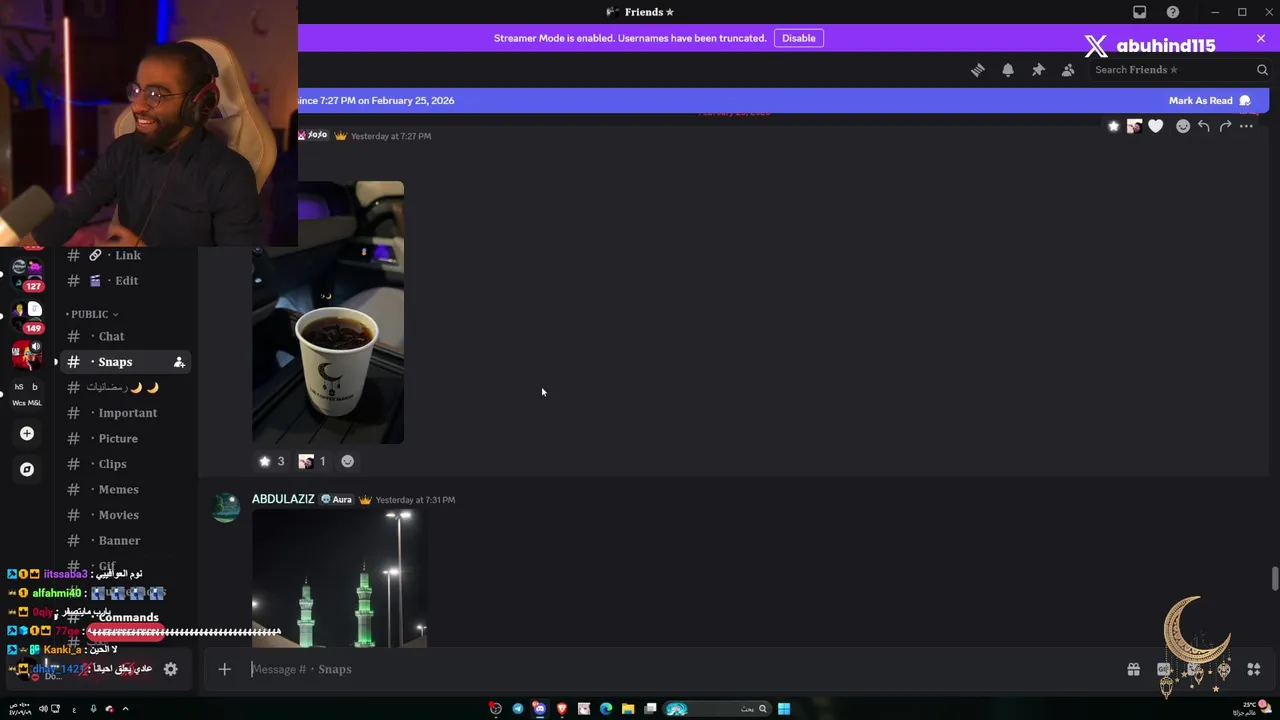
Task: Open User Settings gear icon
Action: [171, 669]
